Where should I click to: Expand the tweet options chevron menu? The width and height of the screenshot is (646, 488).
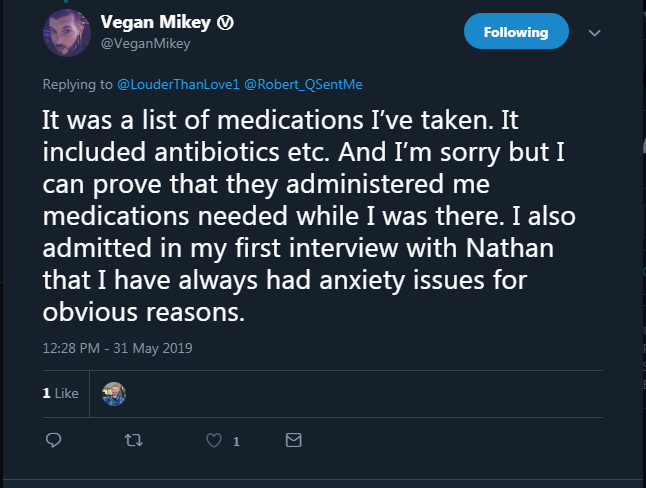[x=594, y=33]
